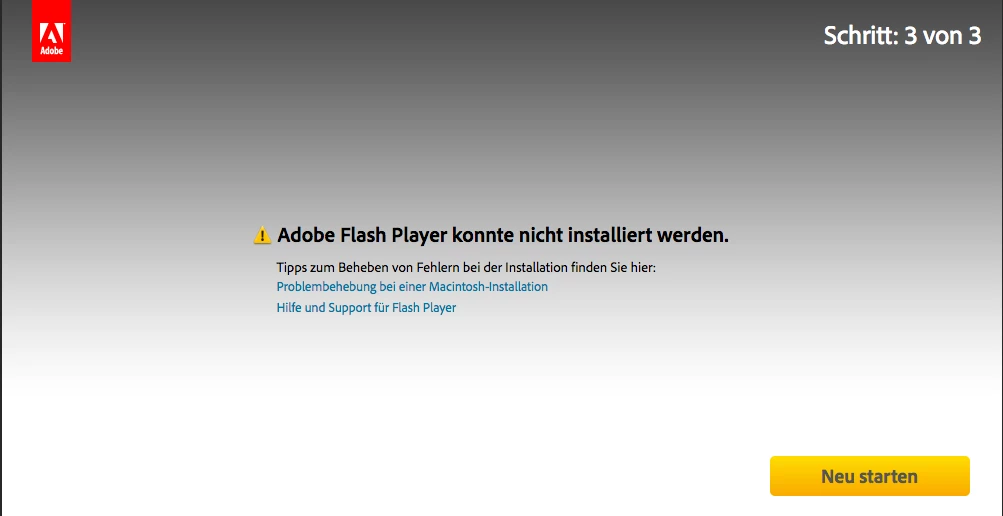Click 'Adobe Flash Player' in the error heading
Screen dimensions: 1003x516
(362, 235)
